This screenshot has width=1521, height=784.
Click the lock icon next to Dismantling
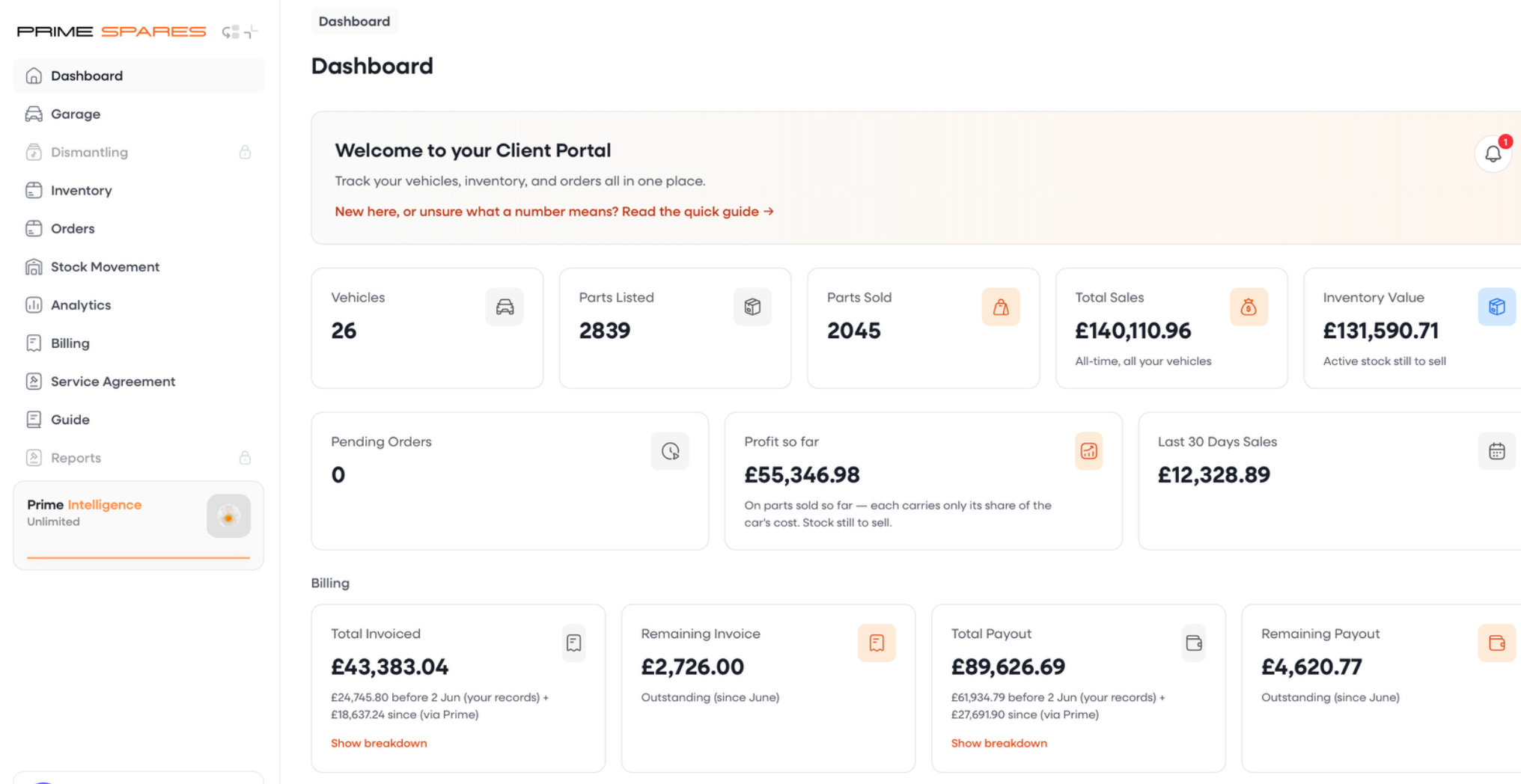point(245,153)
